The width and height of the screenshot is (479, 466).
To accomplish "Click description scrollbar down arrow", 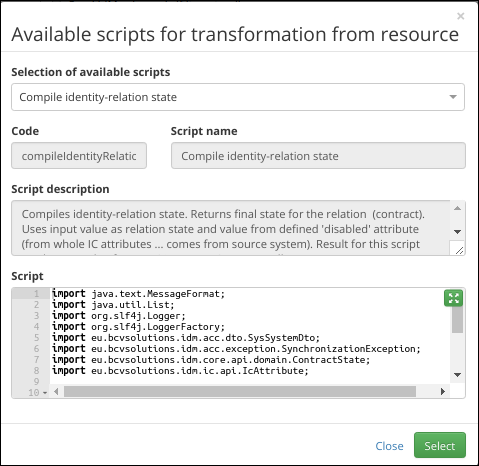I will (457, 232).
